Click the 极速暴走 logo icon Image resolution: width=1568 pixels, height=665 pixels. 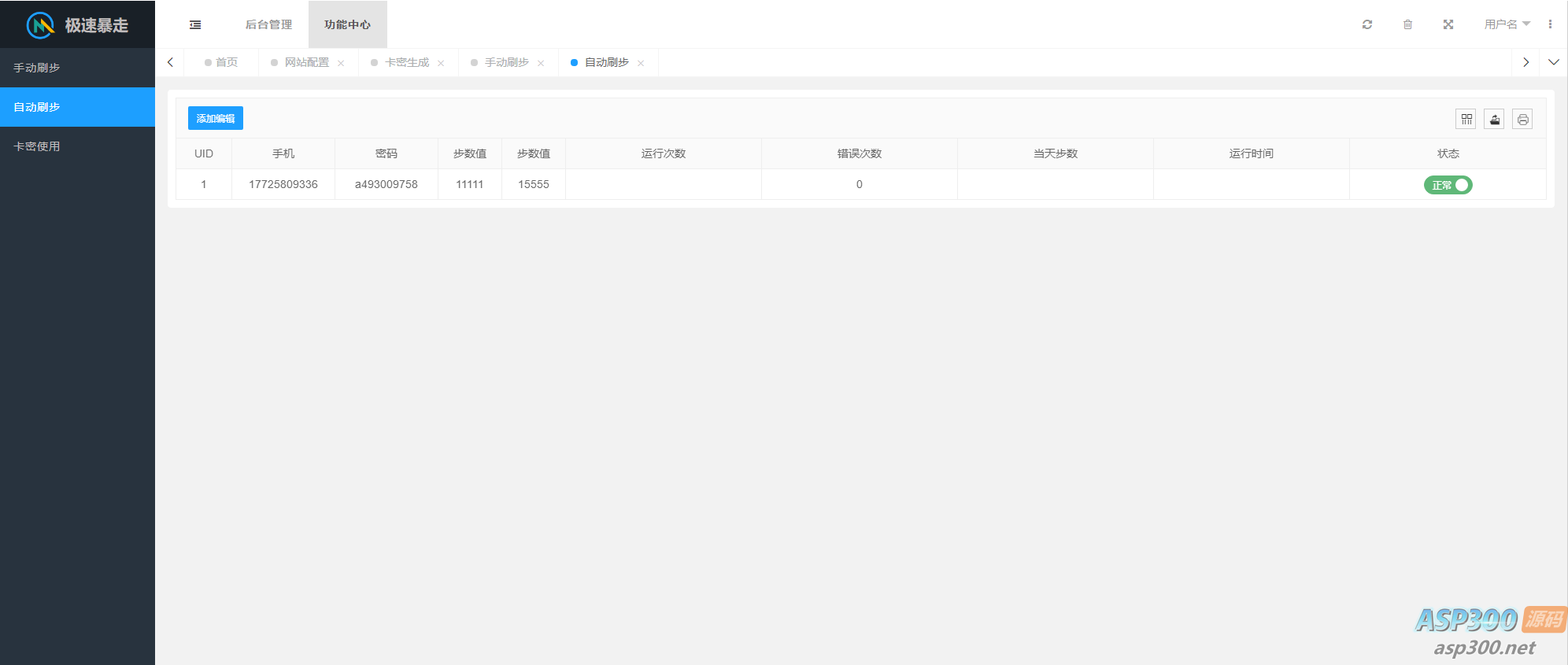pyautogui.click(x=40, y=25)
